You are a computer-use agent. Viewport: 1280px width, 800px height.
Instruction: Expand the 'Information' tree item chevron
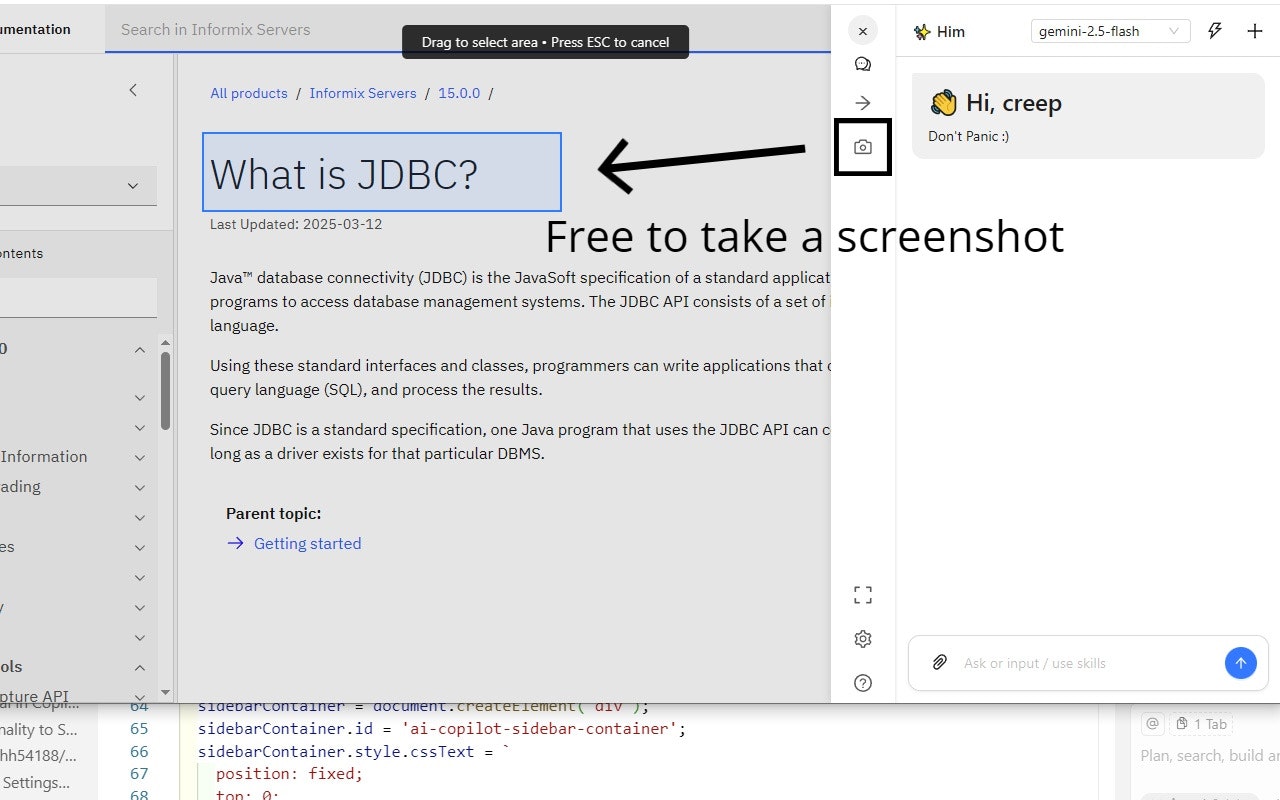pos(140,457)
